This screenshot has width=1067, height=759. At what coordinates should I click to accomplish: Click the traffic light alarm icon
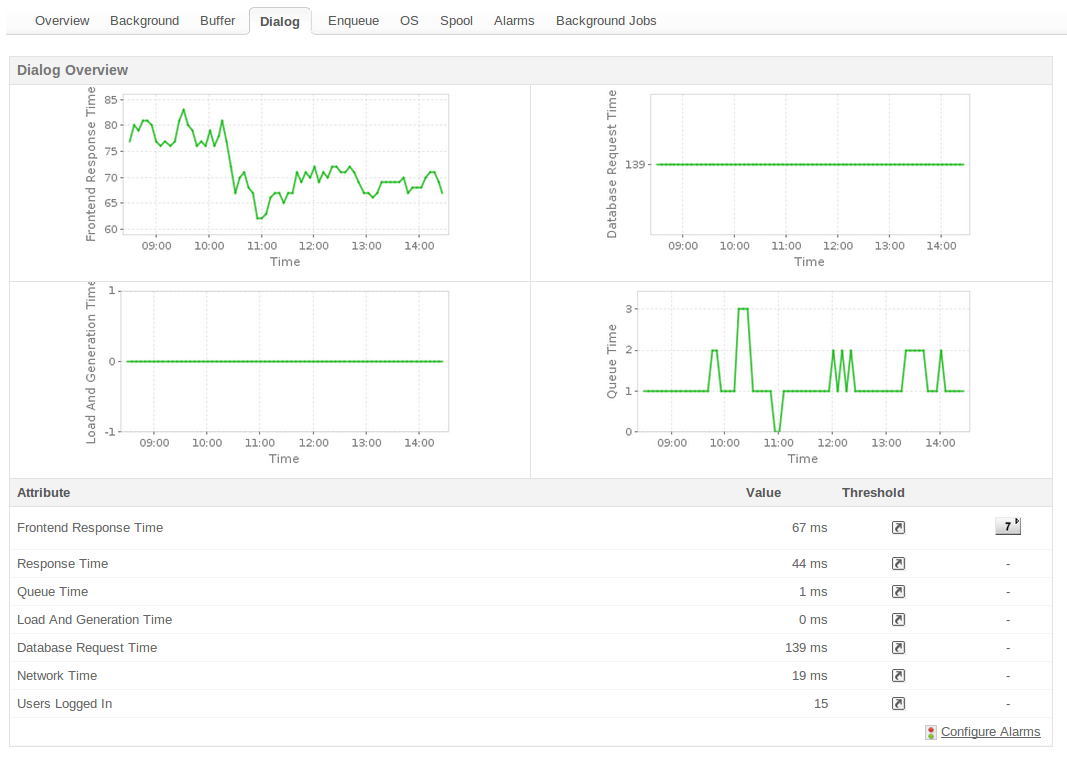tap(931, 732)
